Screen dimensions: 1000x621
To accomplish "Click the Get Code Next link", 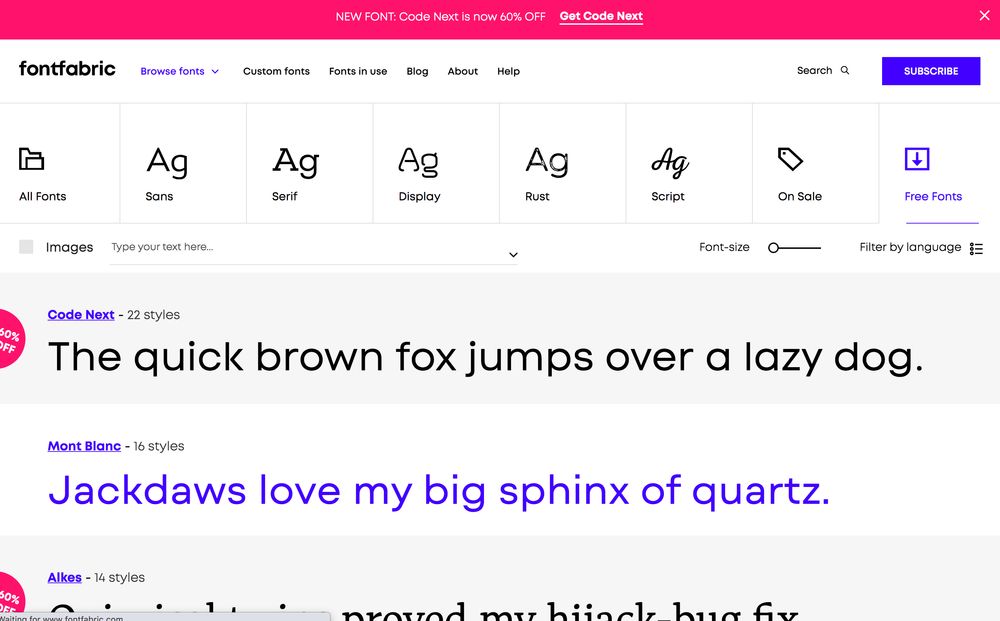I will 601,17.
